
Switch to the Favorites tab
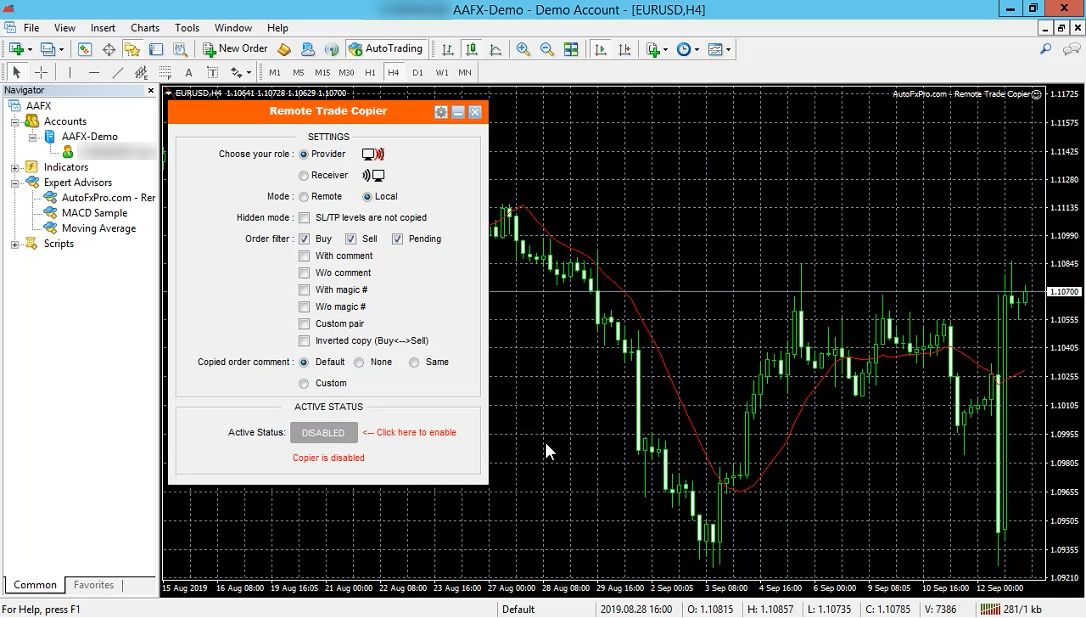94,585
